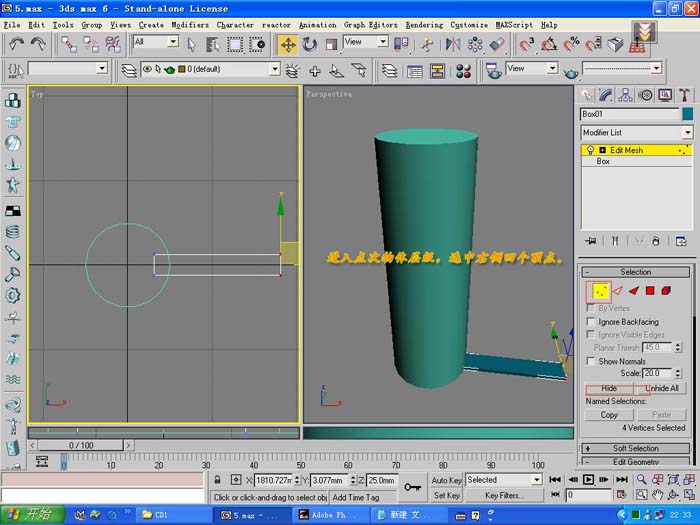The image size is (700, 525).
Task: Select the Select and Link tool
Action: click(x=69, y=44)
